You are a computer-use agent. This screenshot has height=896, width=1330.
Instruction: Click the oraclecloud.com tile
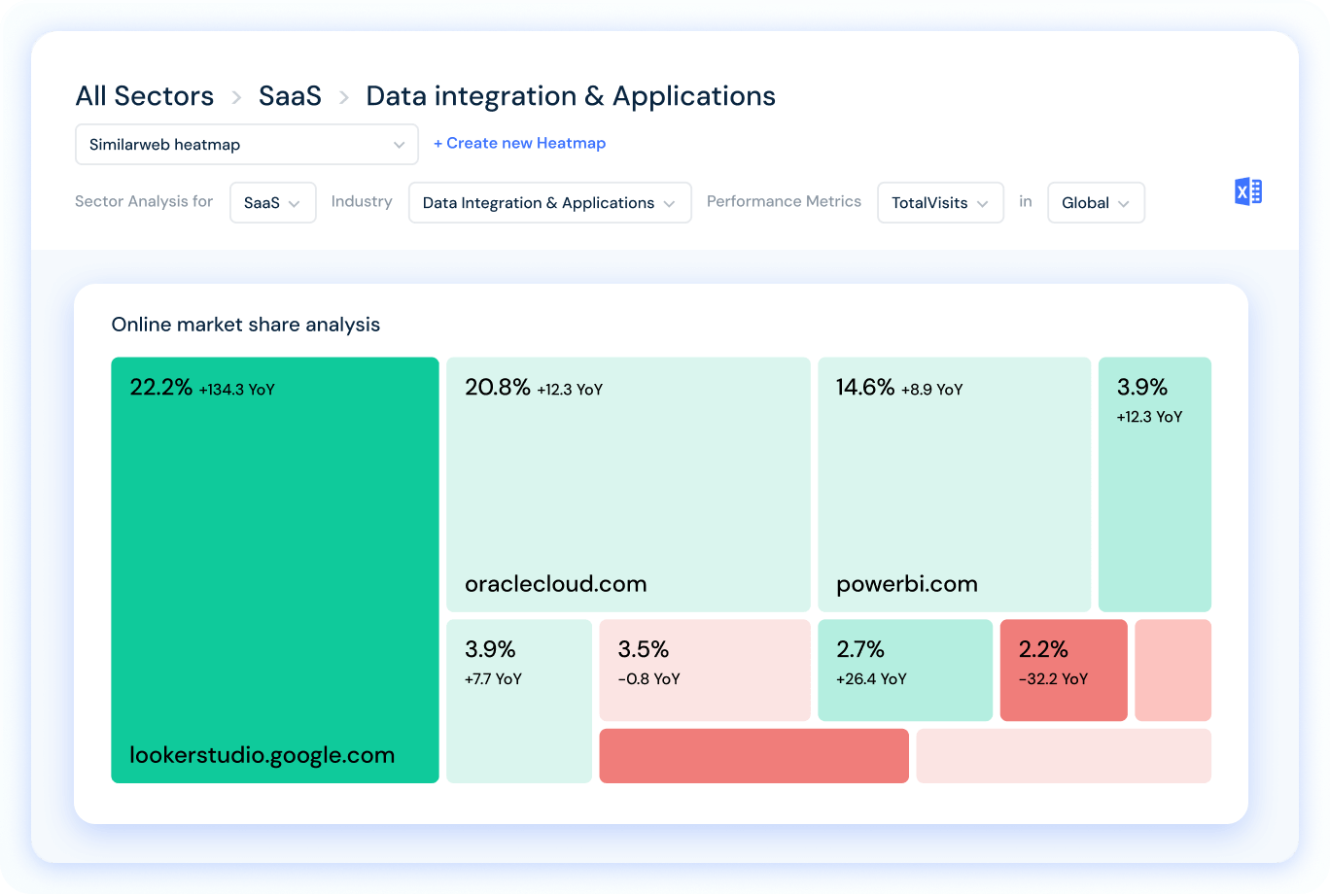click(627, 484)
